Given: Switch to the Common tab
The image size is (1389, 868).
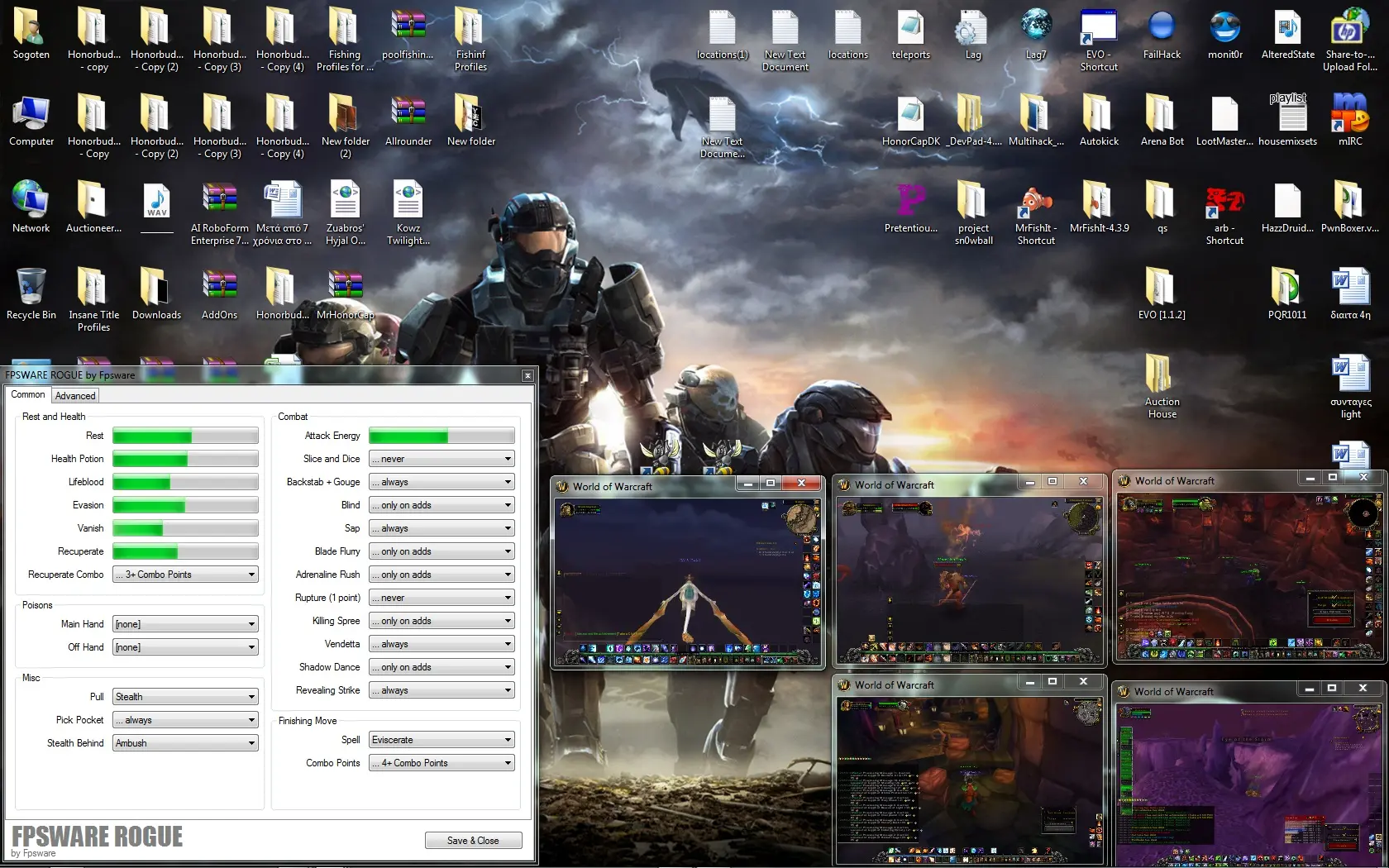Looking at the screenshot, I should [x=28, y=394].
